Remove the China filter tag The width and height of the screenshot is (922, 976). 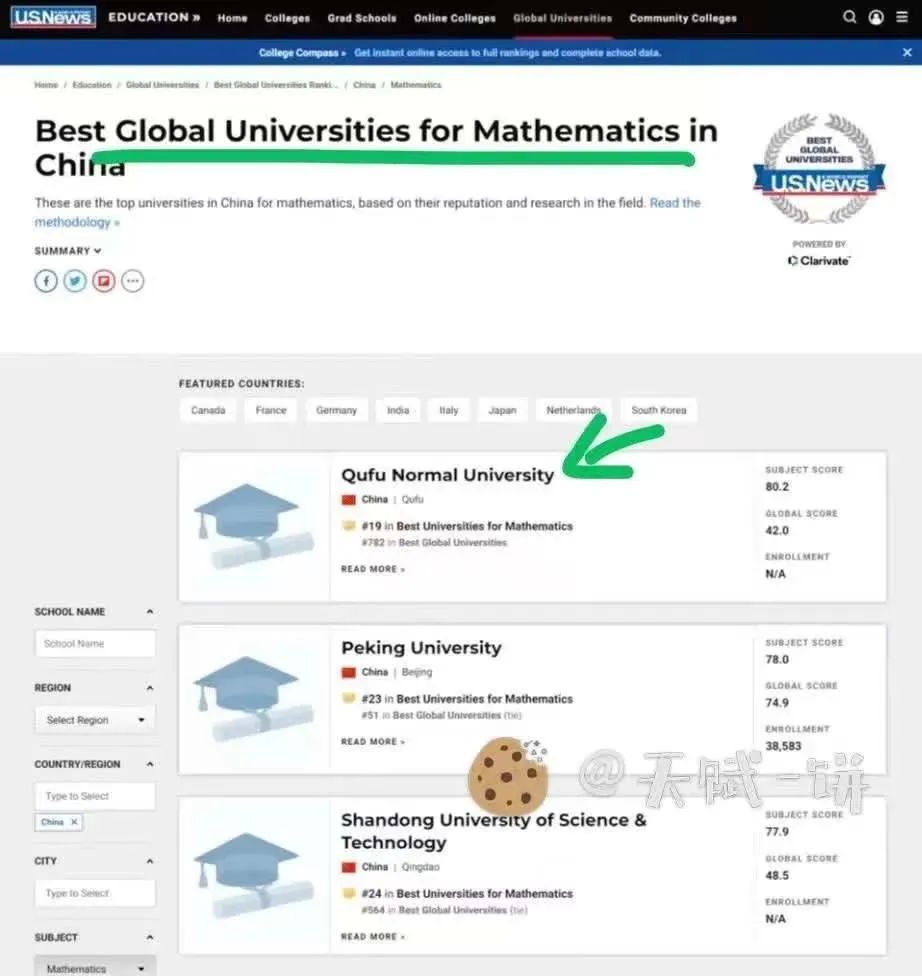tap(74, 822)
